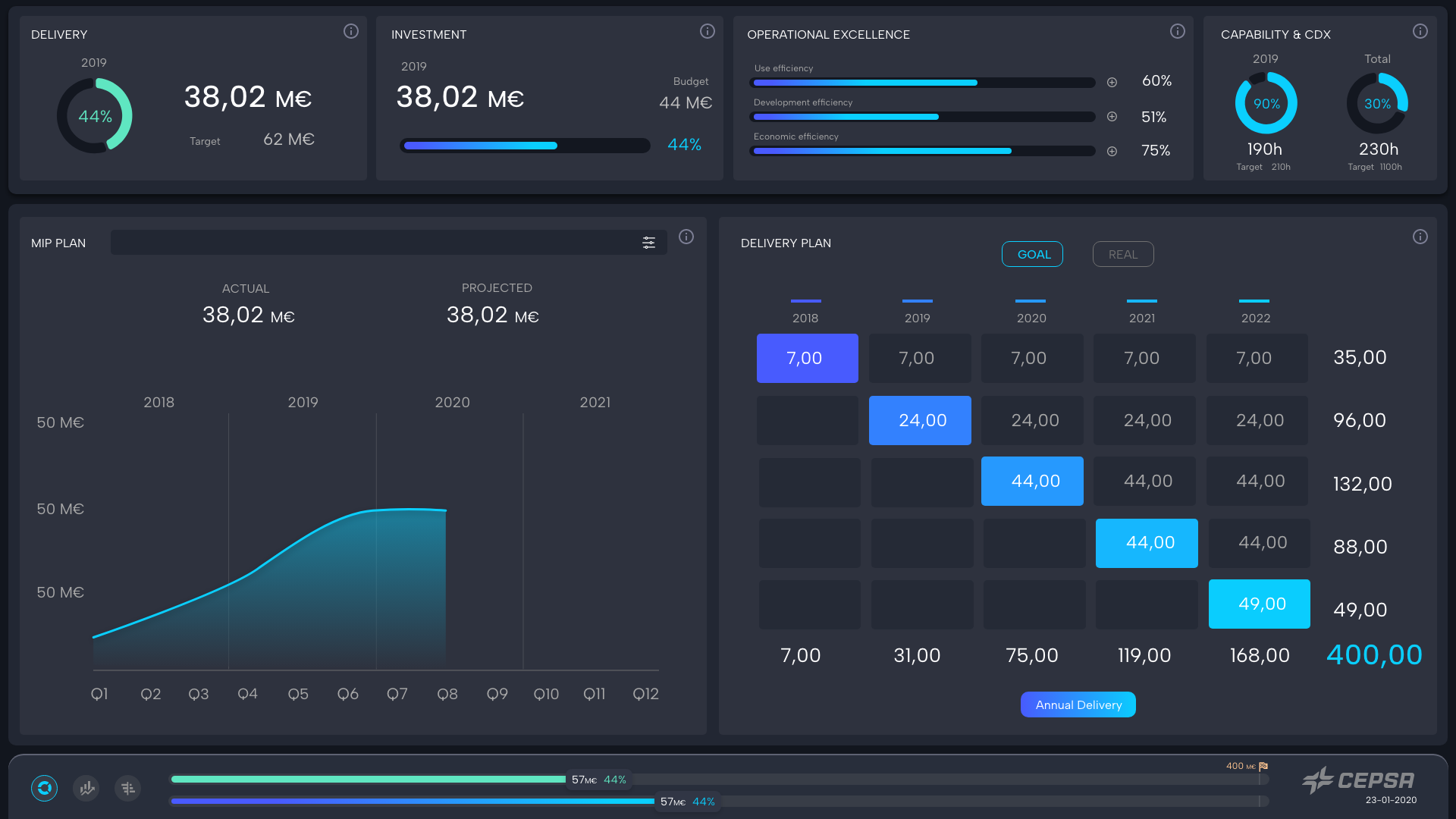Open the Operational Excellence info icon
Image resolution: width=1456 pixels, height=819 pixels.
1177,31
